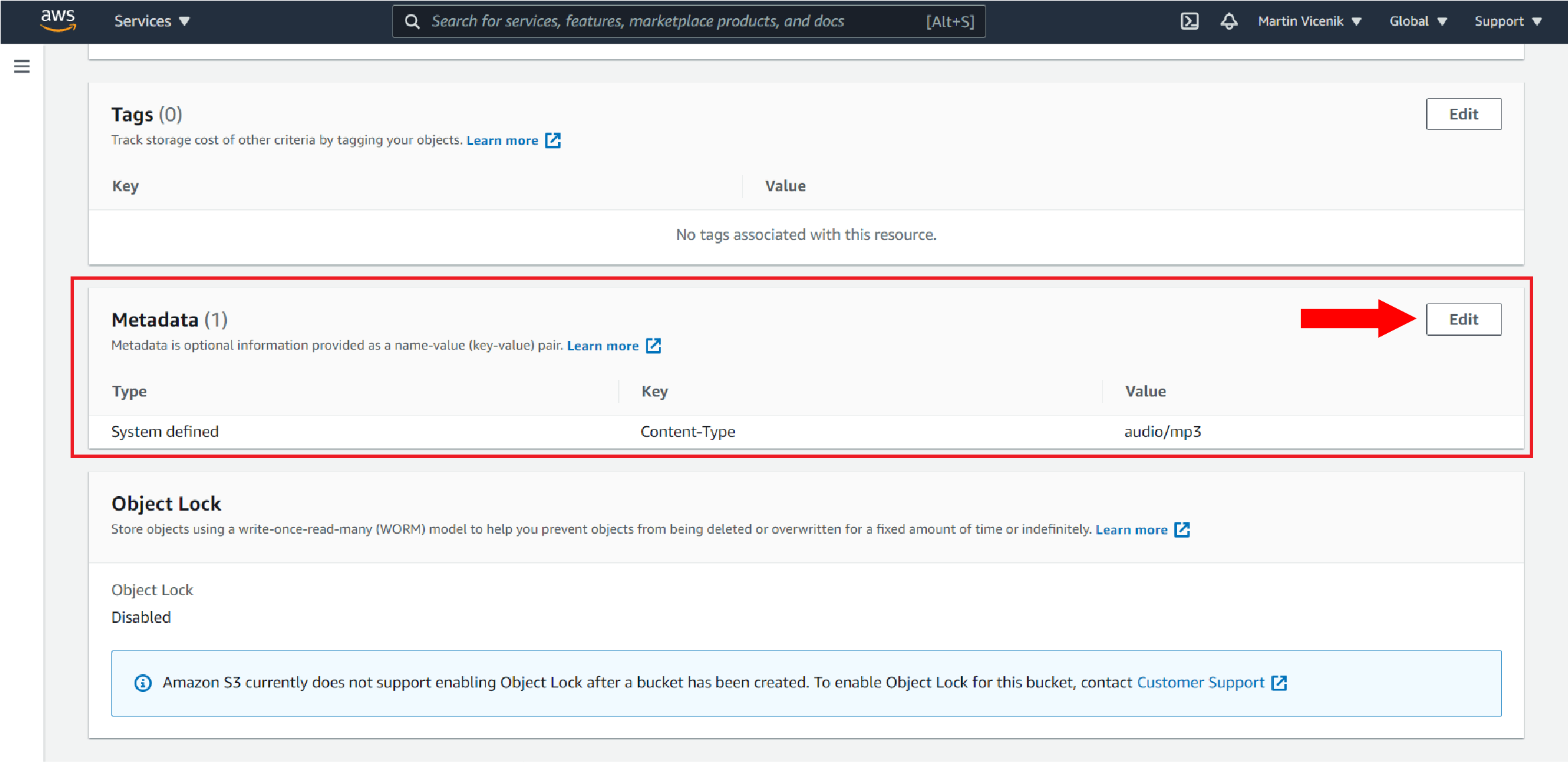This screenshot has height=762, width=1568.
Task: Open the Services dropdown
Action: pyautogui.click(x=151, y=20)
